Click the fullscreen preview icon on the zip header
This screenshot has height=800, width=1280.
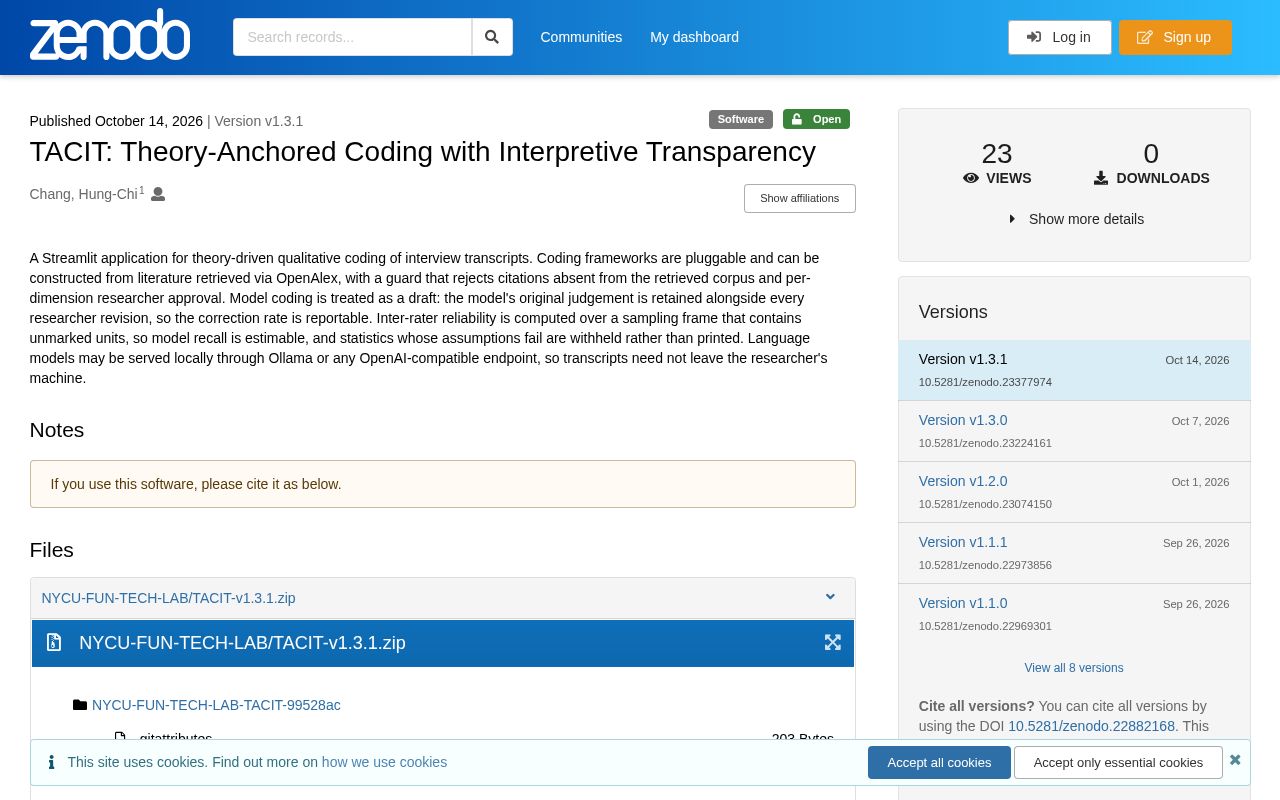point(832,642)
